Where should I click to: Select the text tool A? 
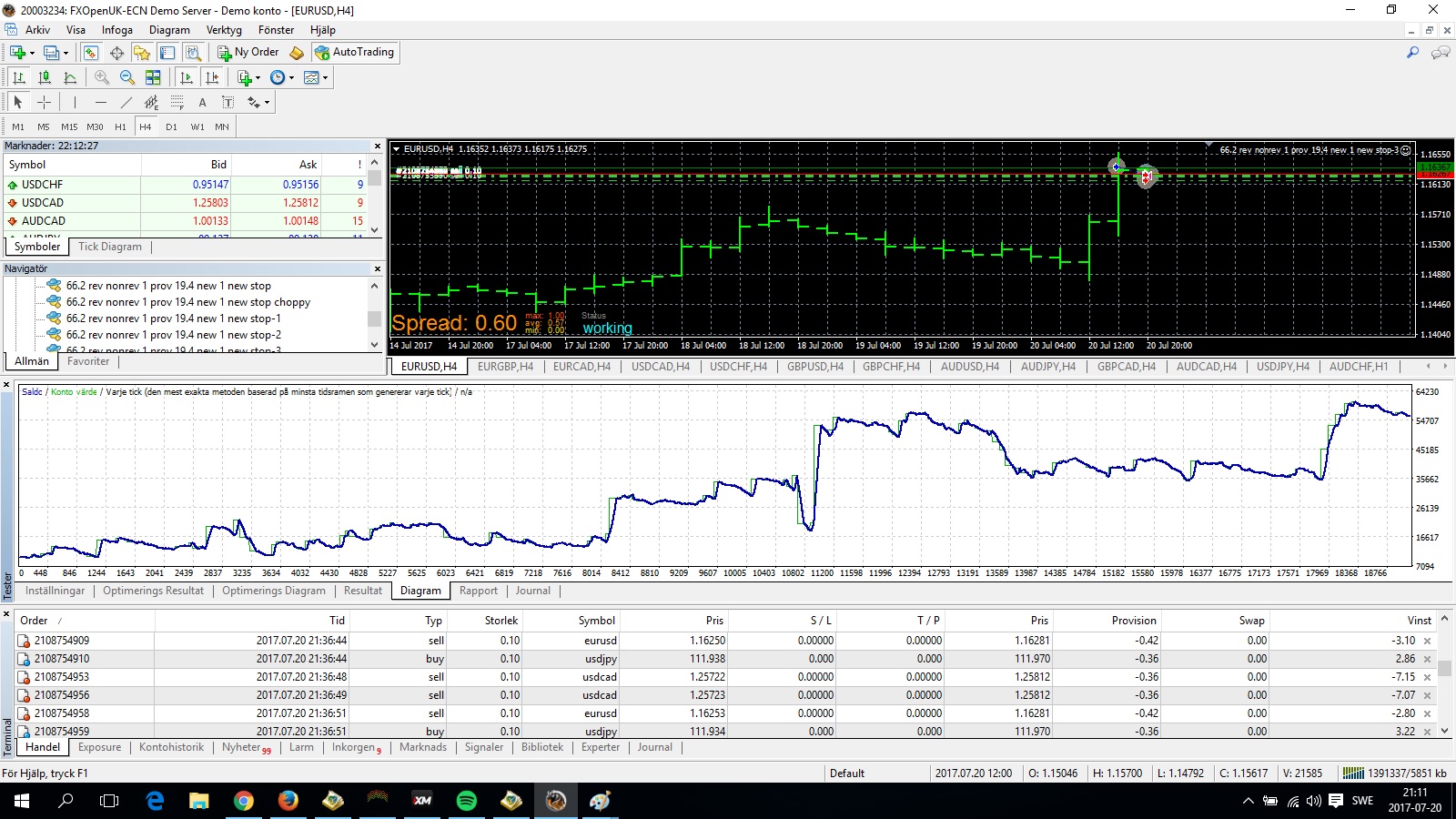202,102
